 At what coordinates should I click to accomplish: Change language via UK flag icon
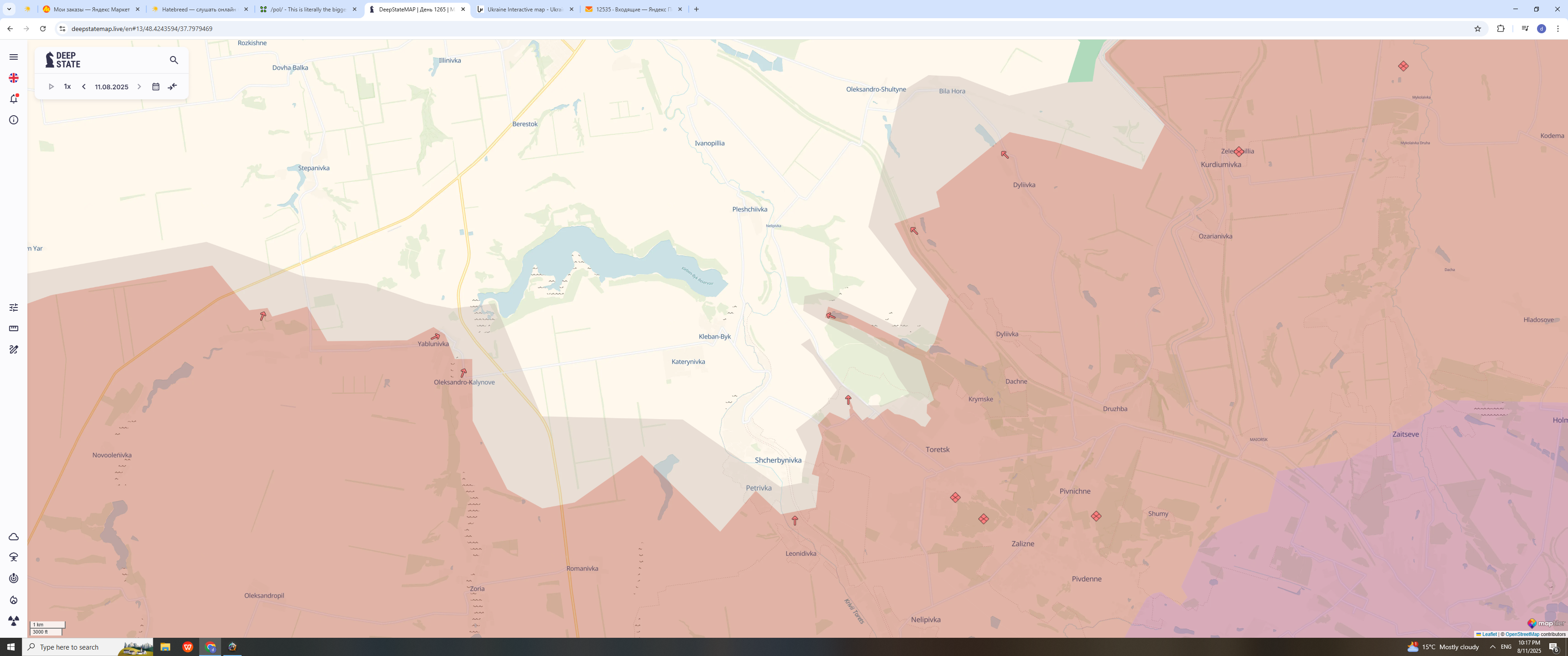[13, 78]
